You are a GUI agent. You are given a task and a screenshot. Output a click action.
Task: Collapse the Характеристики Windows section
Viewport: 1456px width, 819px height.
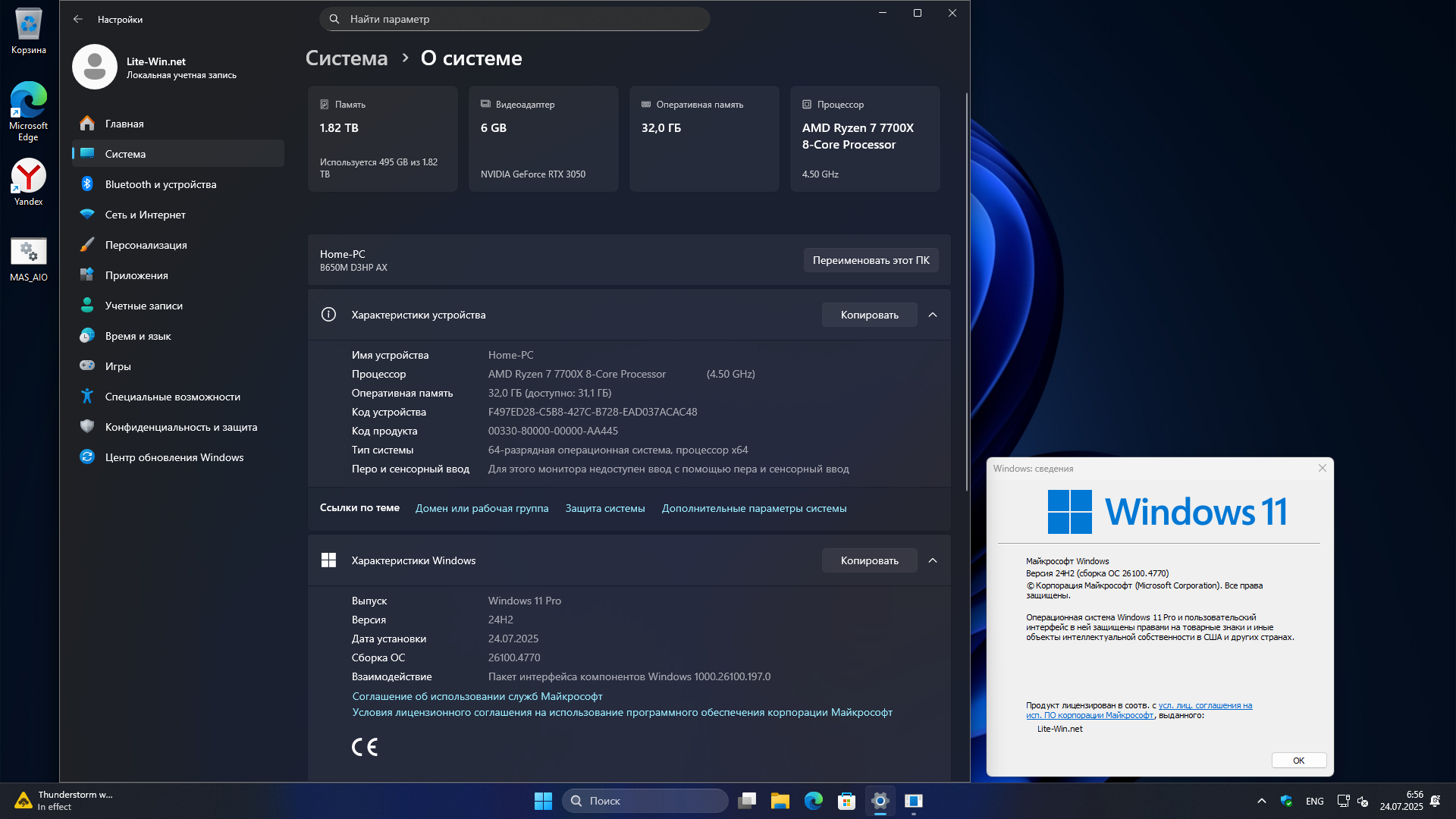click(x=933, y=560)
